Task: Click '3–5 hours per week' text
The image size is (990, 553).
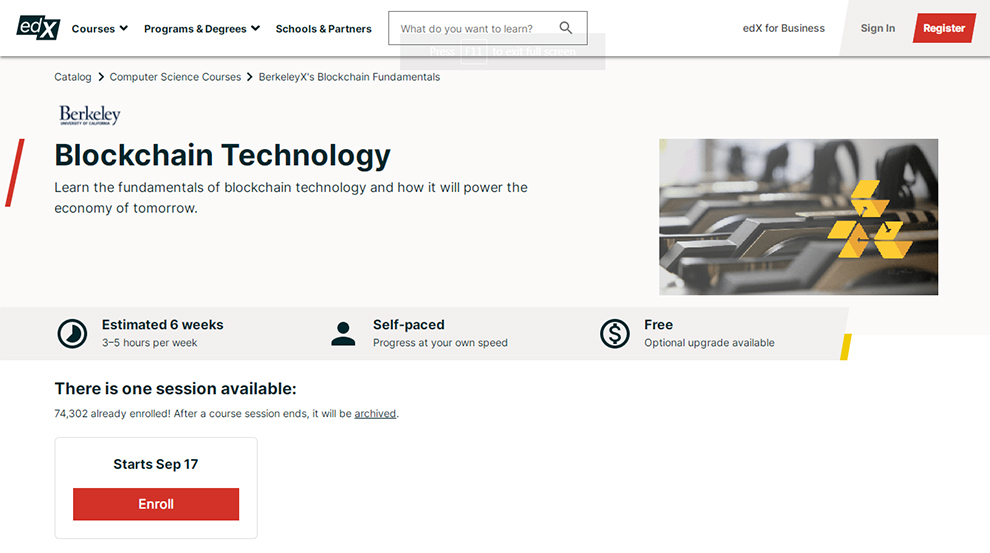Action: pos(150,343)
